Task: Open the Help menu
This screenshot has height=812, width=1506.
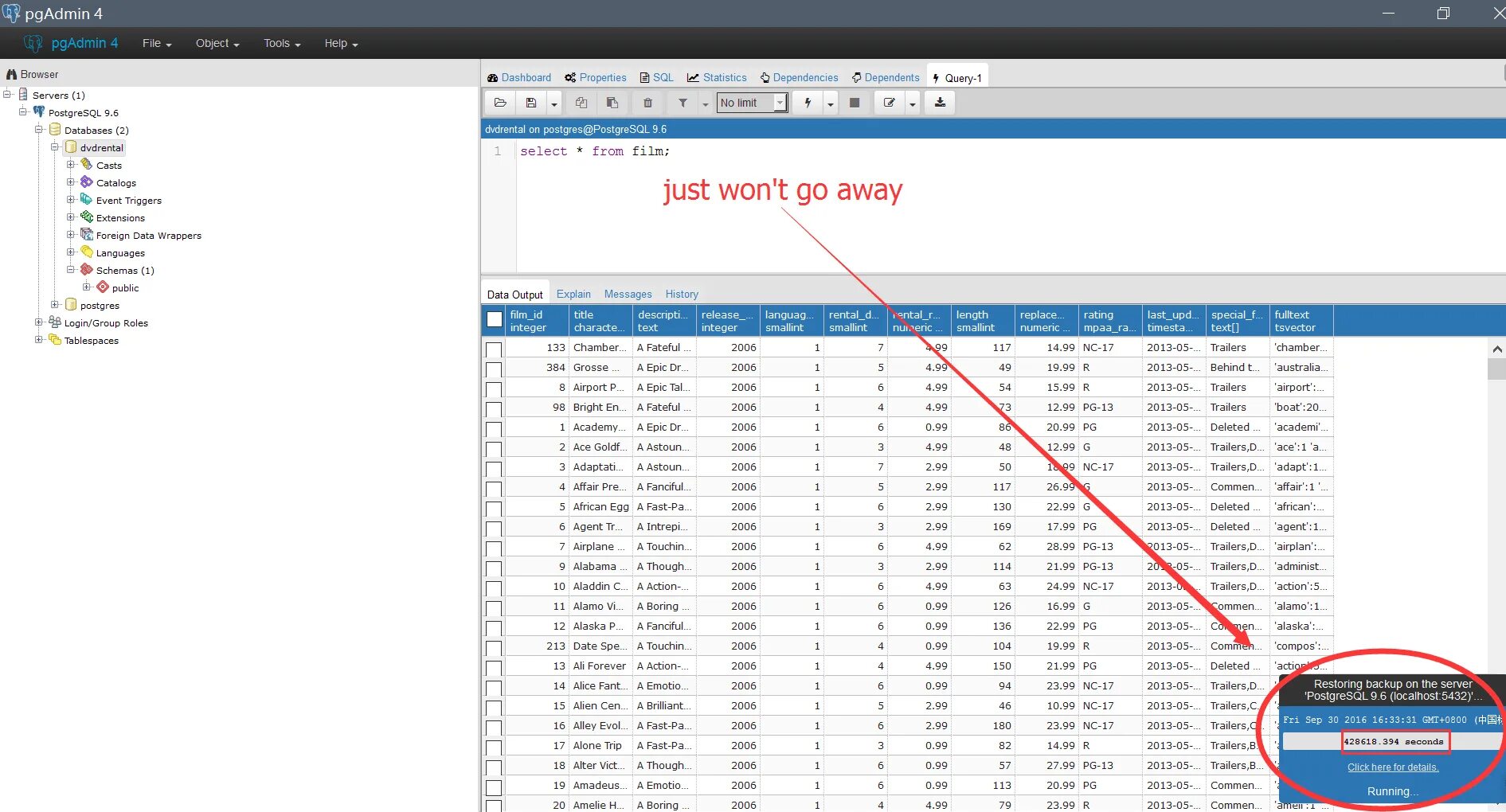Action: tap(341, 43)
